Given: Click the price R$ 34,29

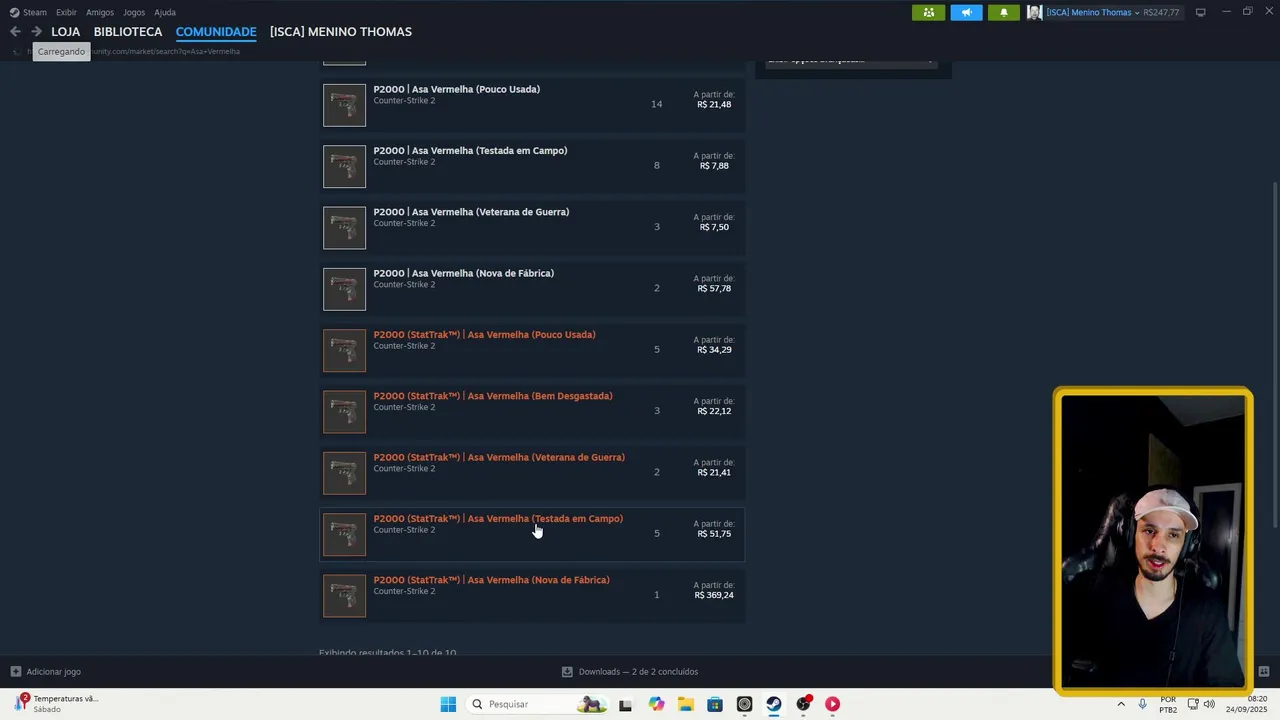Looking at the screenshot, I should pyautogui.click(x=714, y=350).
